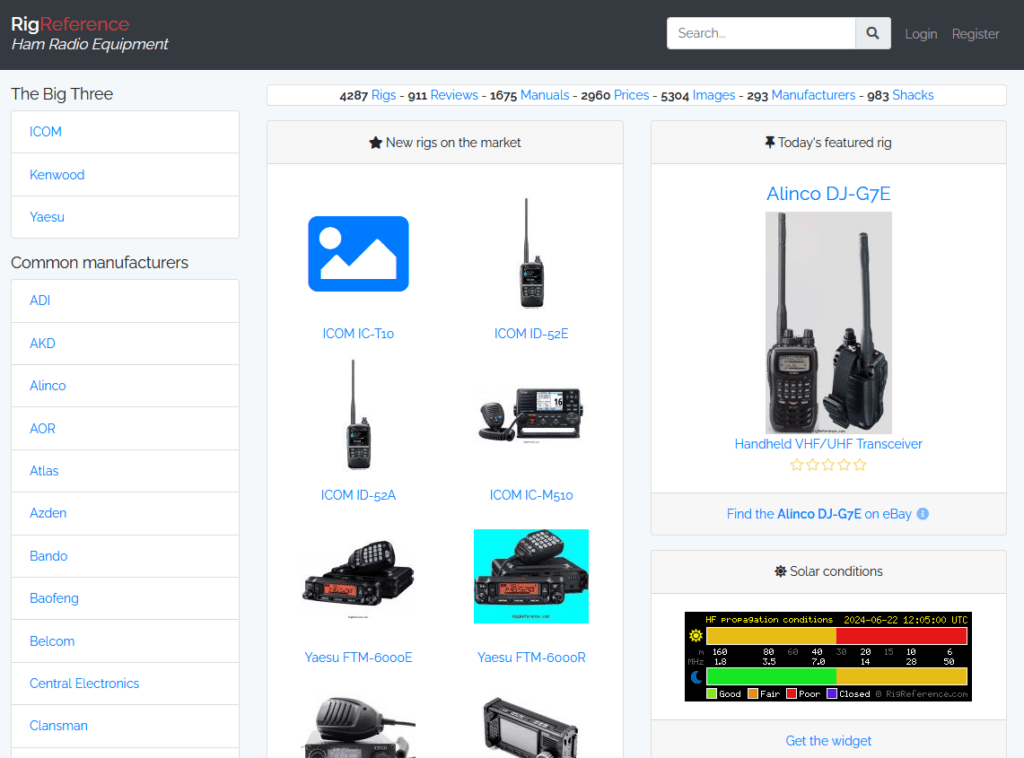The image size is (1024, 758).
Task: Open the Alinco DJ-G7E heading link
Action: [x=828, y=194]
